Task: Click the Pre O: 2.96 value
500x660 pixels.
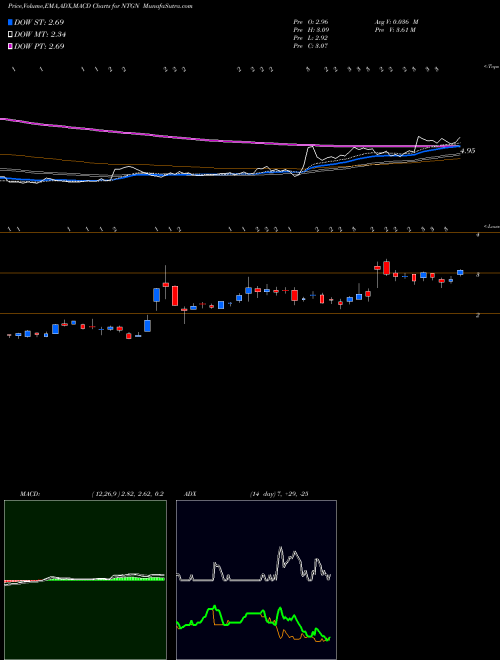Action: [x=311, y=22]
